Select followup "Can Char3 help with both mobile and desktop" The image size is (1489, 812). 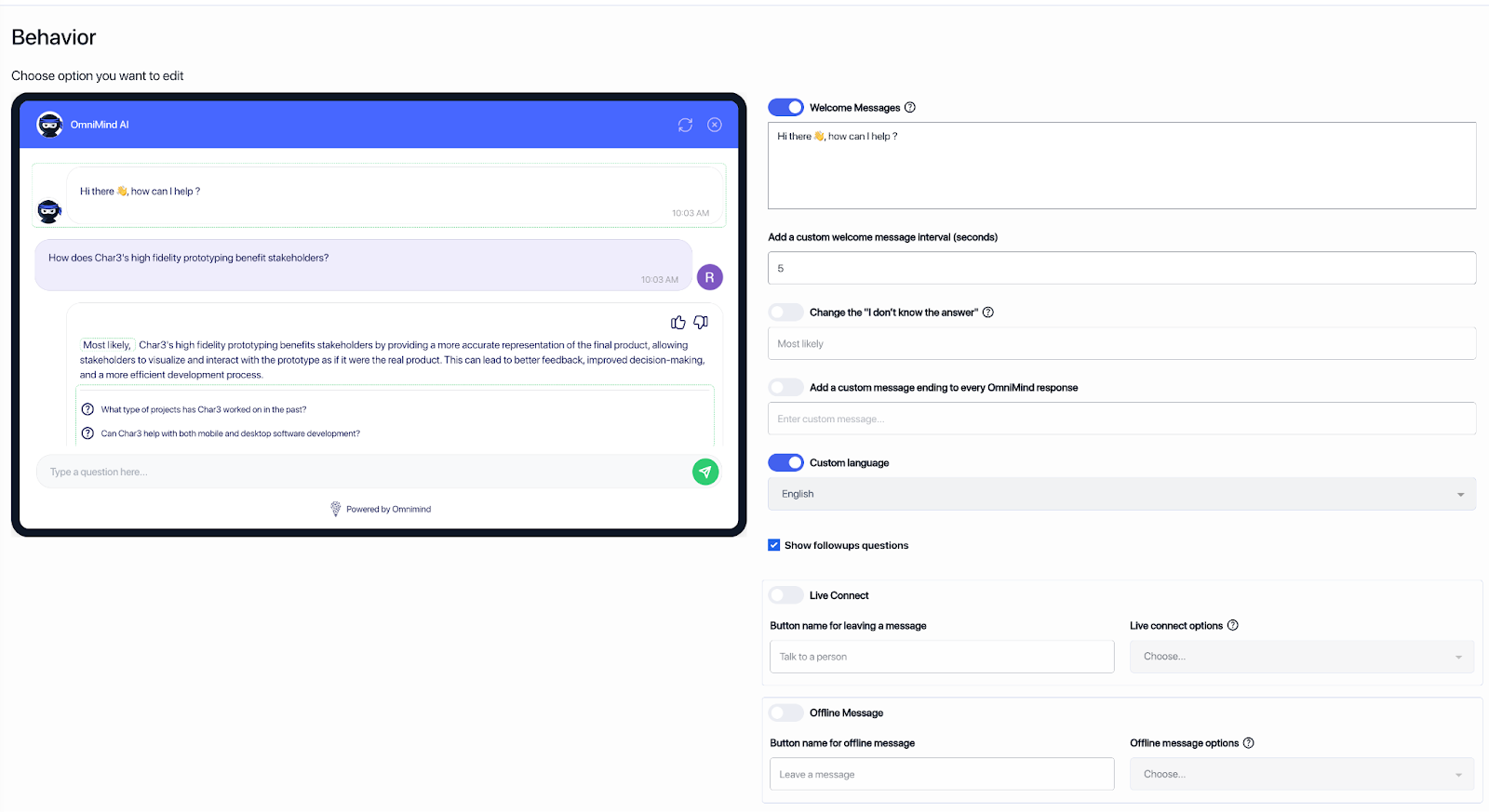coord(231,433)
